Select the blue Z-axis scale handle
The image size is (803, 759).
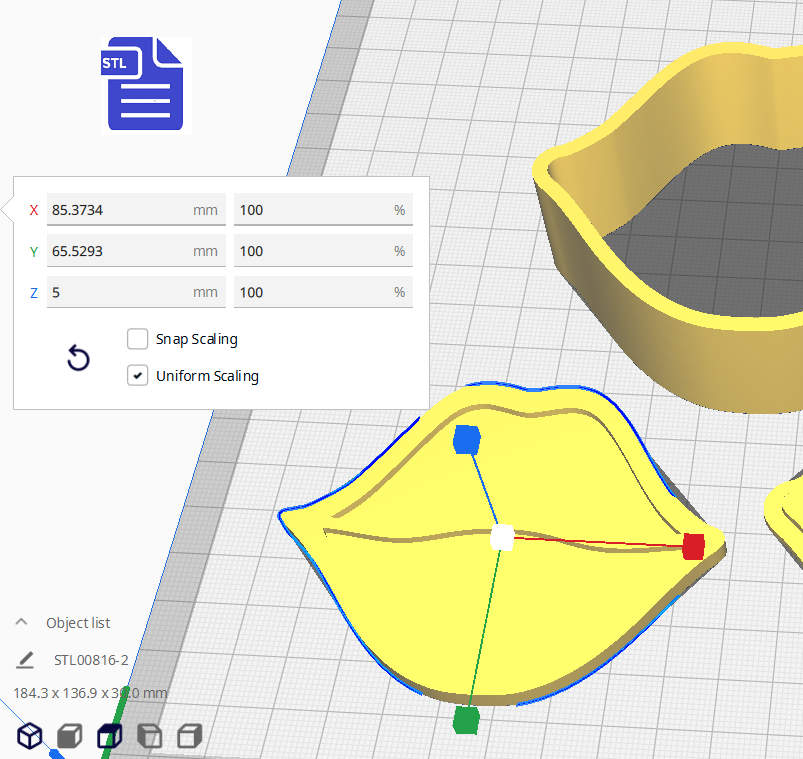467,440
